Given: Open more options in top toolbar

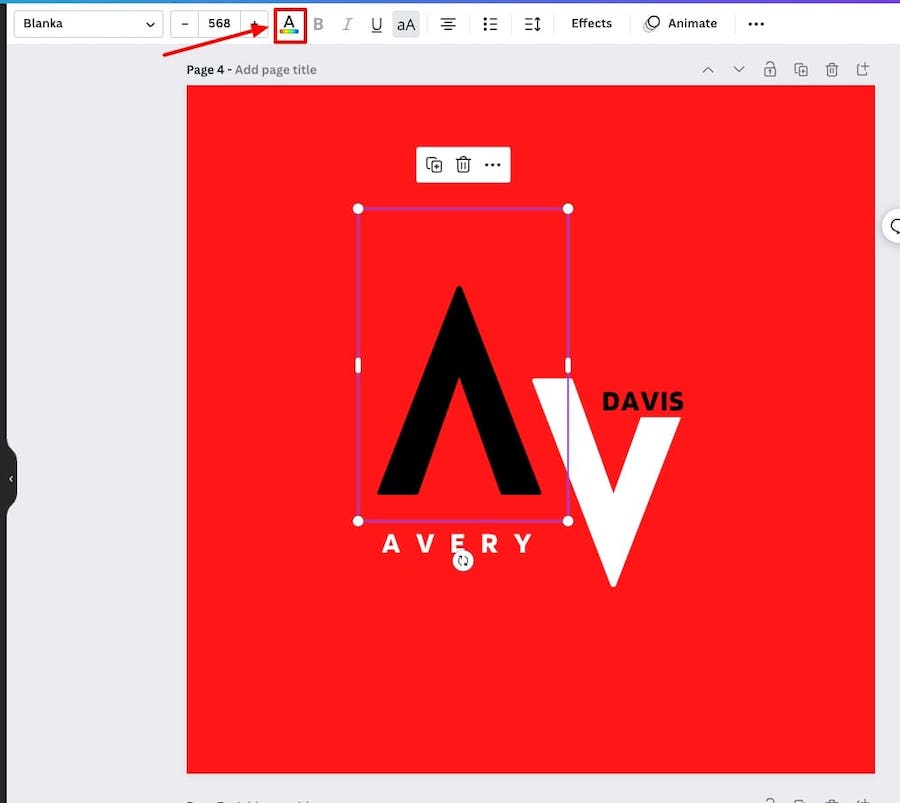Looking at the screenshot, I should click(x=756, y=24).
